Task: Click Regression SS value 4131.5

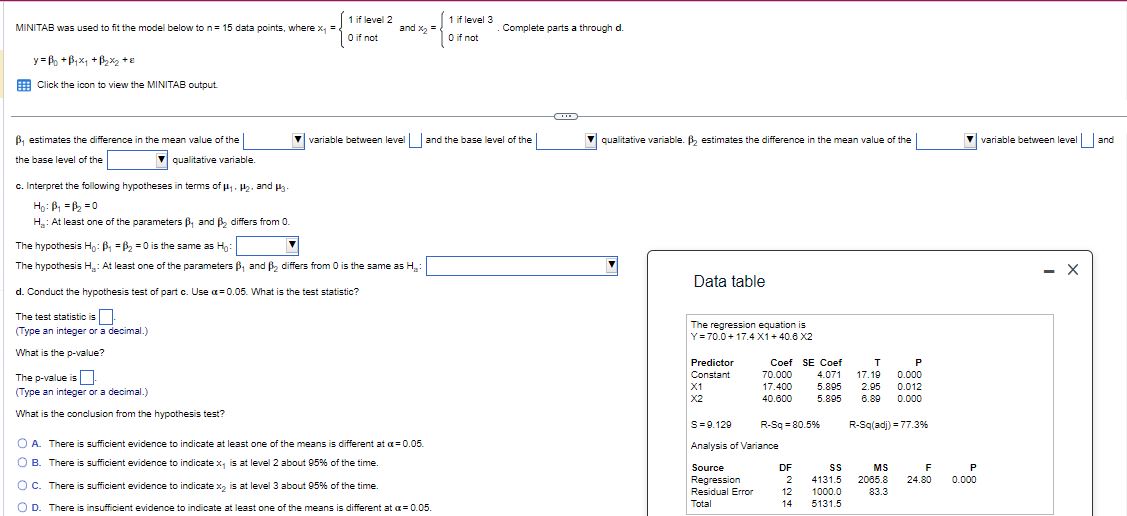Action: tap(827, 479)
